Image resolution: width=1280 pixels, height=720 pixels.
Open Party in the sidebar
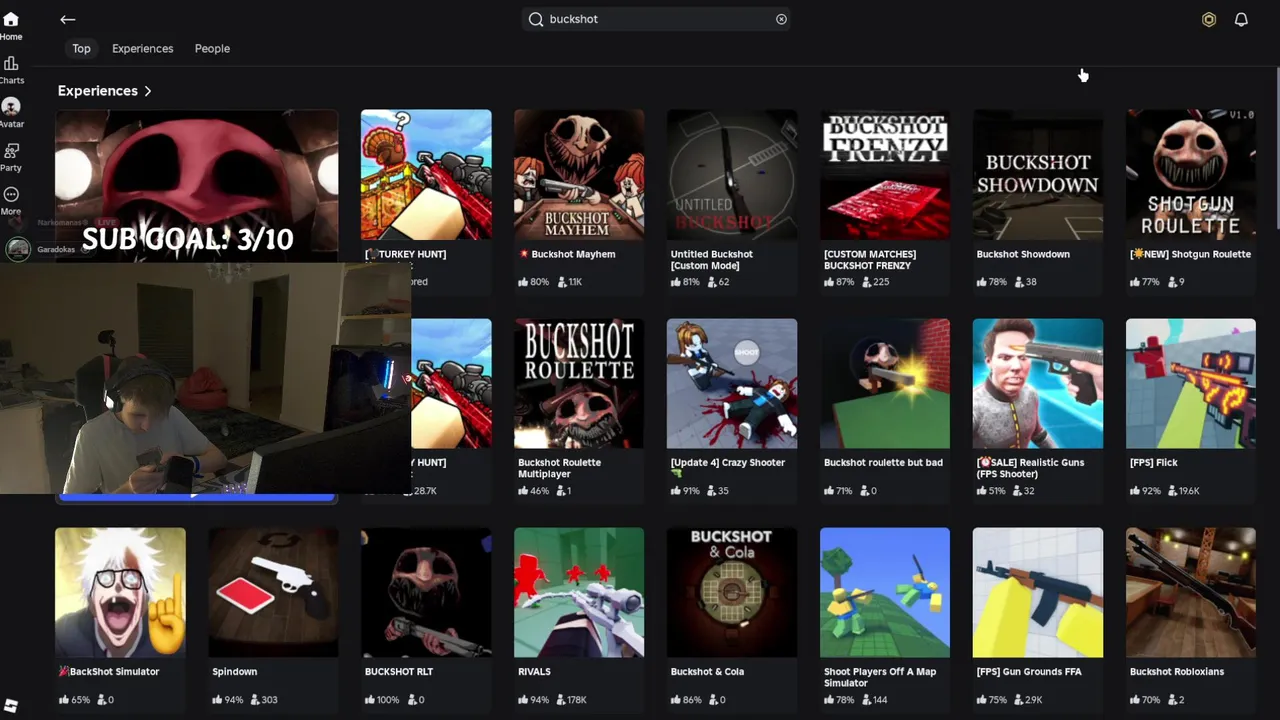tap(11, 157)
